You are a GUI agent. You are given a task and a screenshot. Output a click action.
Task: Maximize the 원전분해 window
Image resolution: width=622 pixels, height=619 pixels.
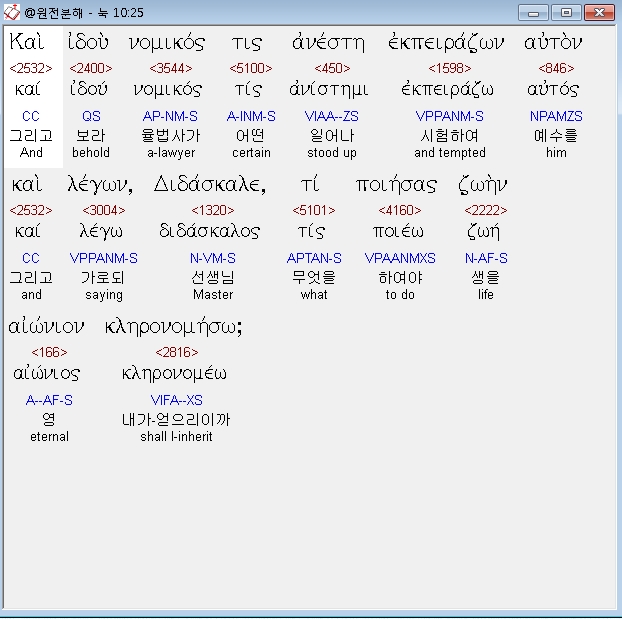tap(566, 13)
